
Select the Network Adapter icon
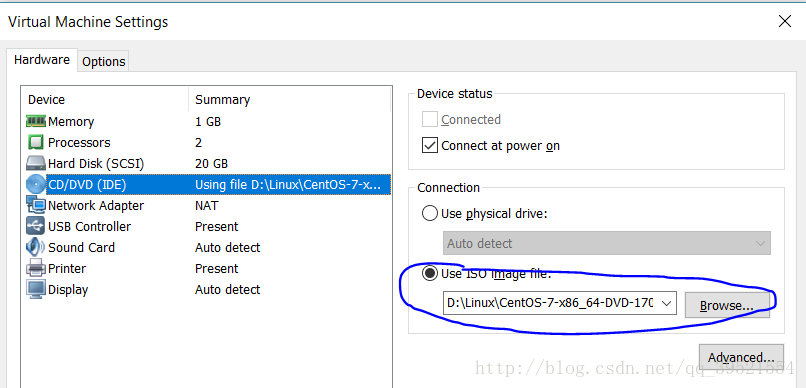35,206
